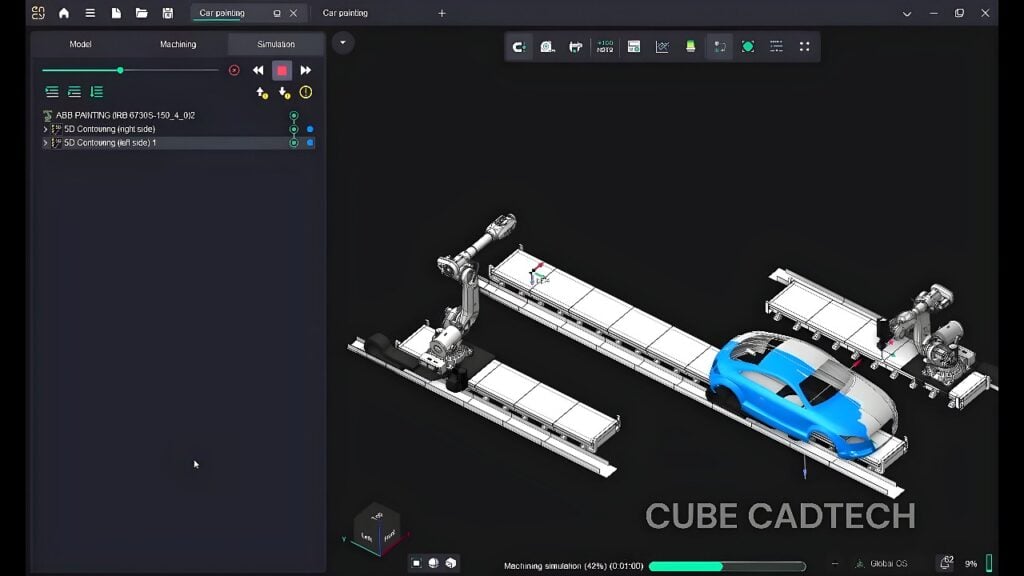Click the 9% memory usage indicator
Viewport: 1024px width, 576px height.
click(971, 564)
